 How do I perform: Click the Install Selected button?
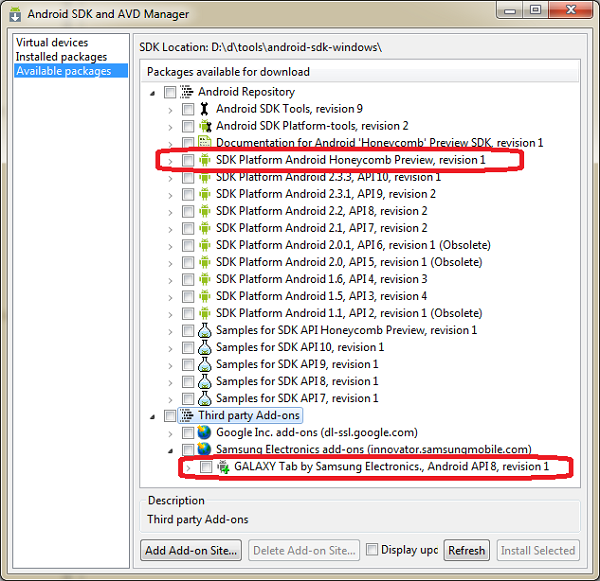tap(538, 550)
